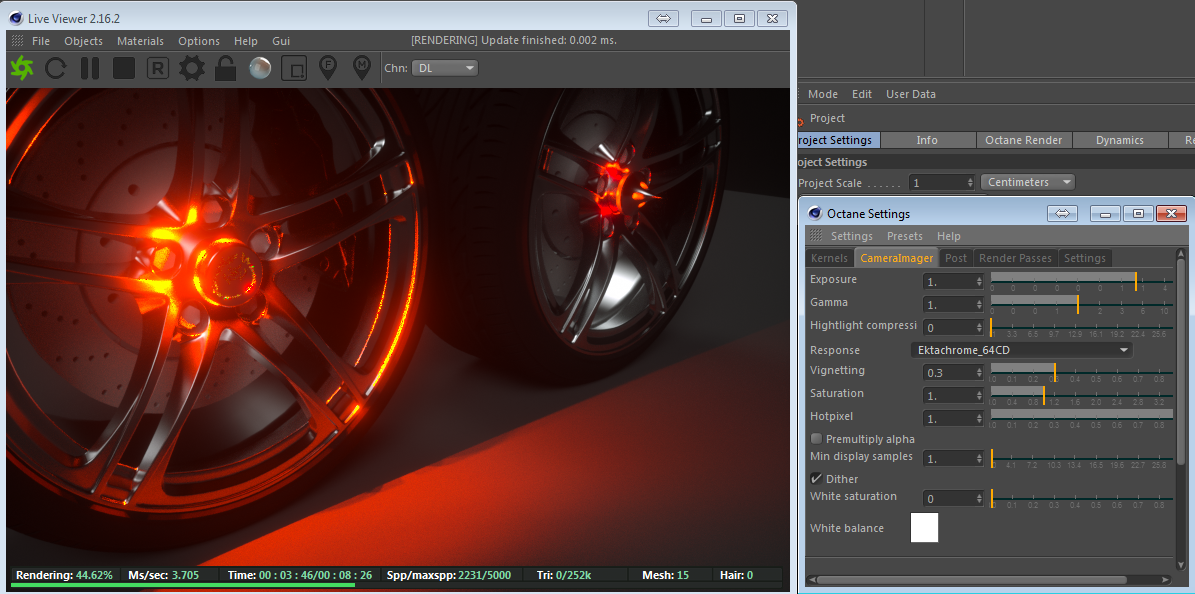Viewport: 1195px width, 594px height.
Task: Adjust the Exposure slider bar
Action: tap(1081, 281)
